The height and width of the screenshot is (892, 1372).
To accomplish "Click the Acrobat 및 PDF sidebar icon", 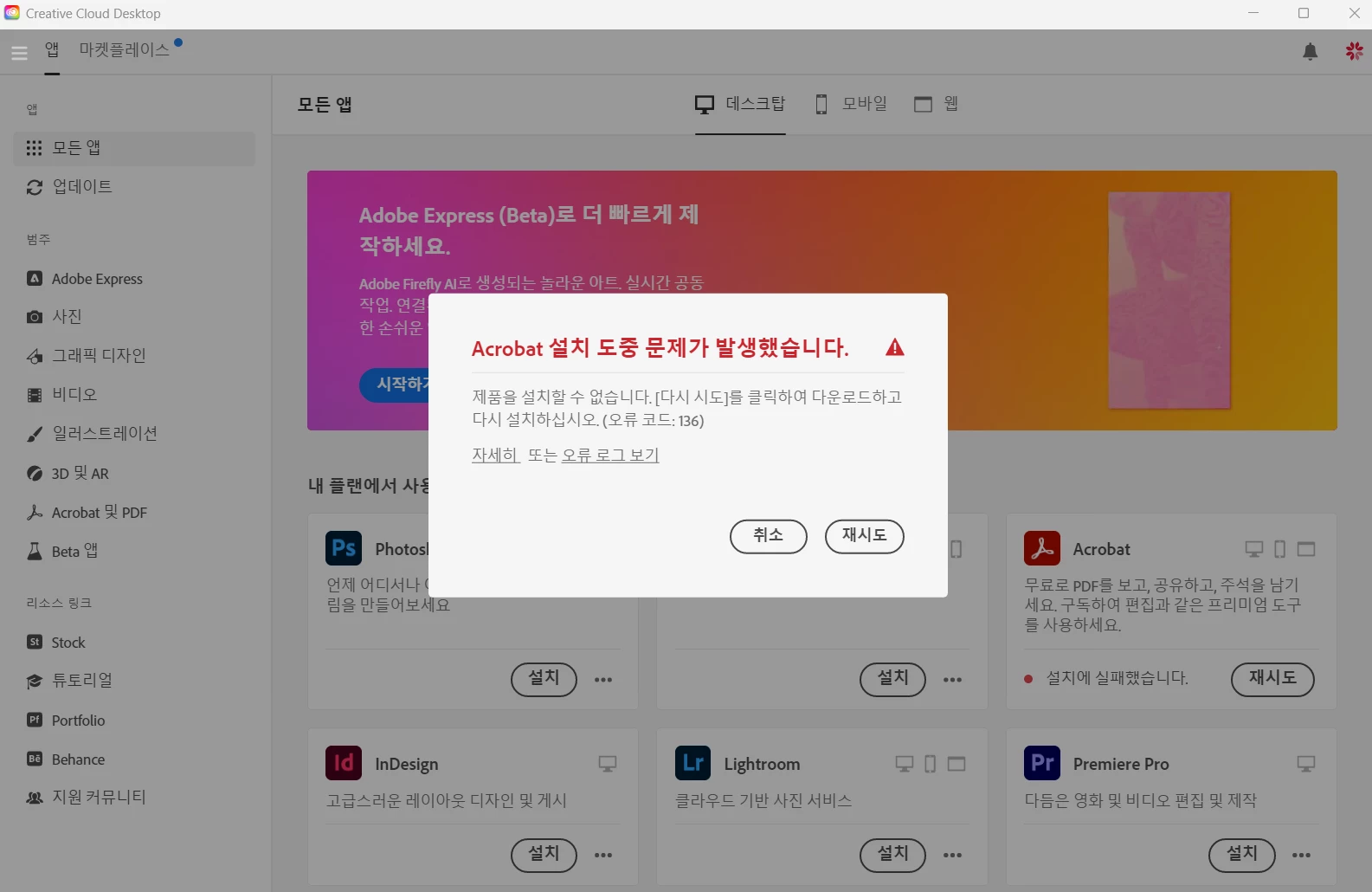I will pyautogui.click(x=35, y=512).
